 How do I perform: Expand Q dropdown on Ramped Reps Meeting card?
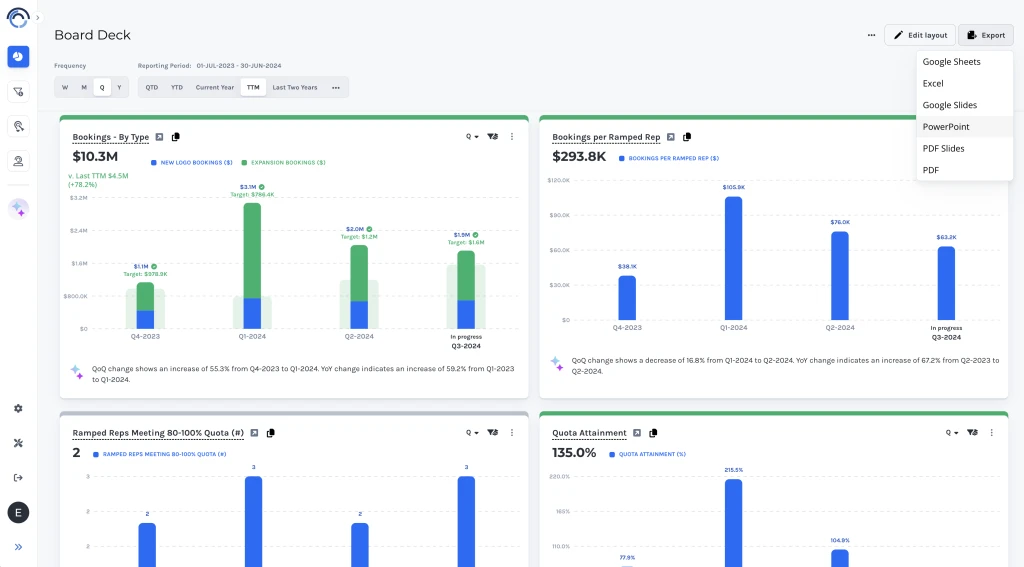[472, 433]
